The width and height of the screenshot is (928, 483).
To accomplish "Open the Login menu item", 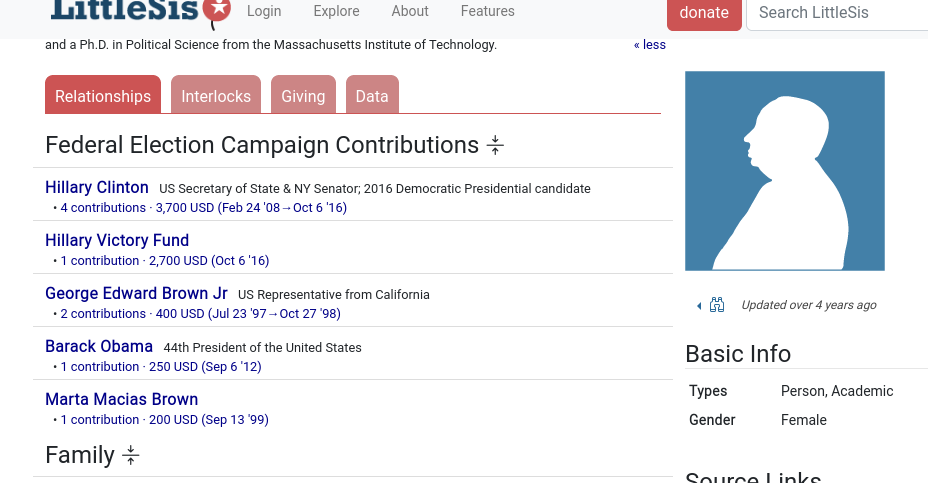I will pyautogui.click(x=264, y=11).
